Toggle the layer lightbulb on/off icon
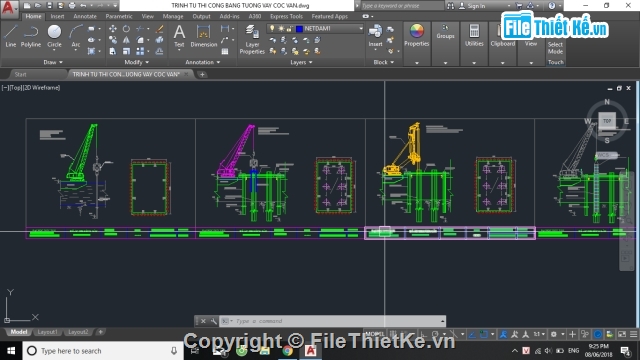 coord(272,29)
